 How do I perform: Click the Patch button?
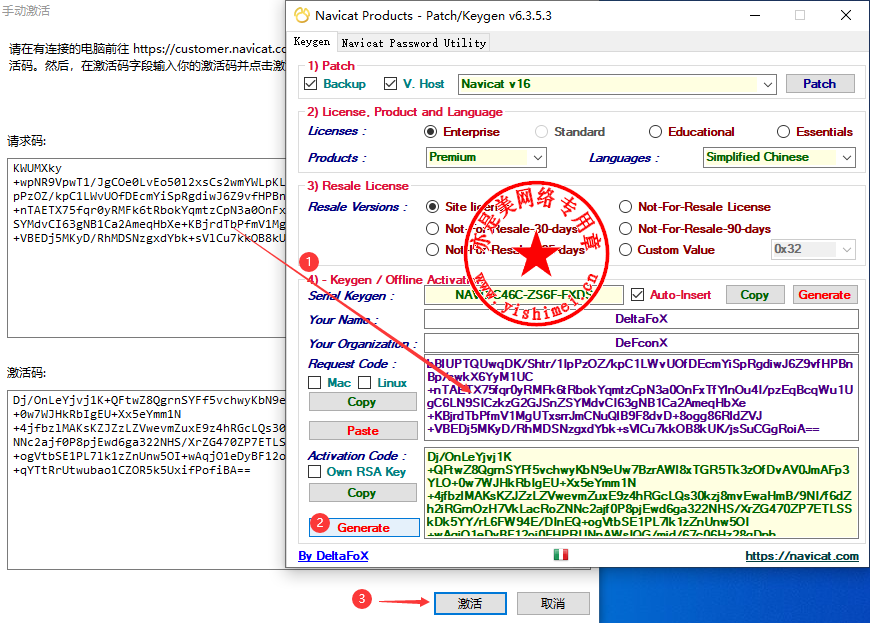coord(820,84)
